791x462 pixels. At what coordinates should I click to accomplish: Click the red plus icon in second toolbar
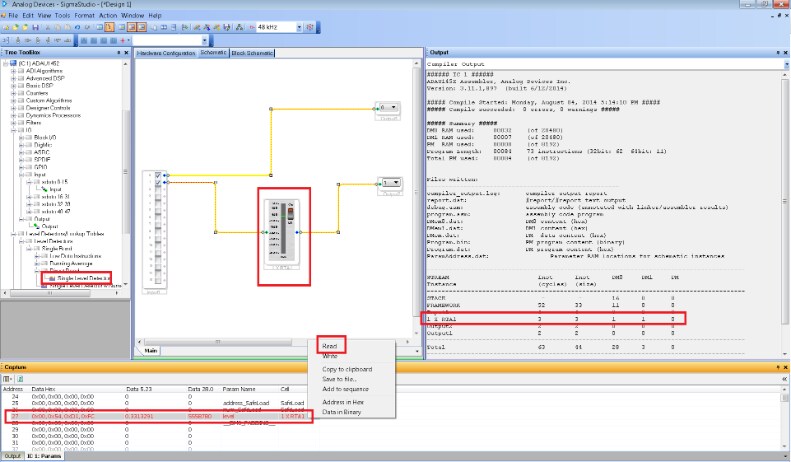point(123,40)
